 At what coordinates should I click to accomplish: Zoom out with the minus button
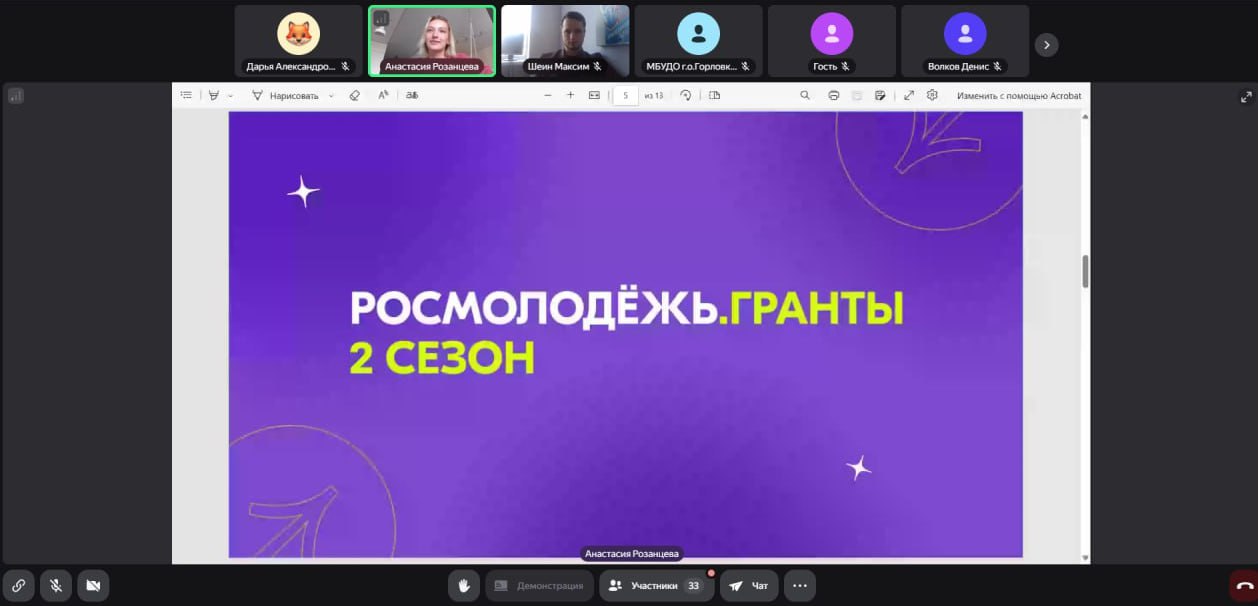click(x=547, y=95)
